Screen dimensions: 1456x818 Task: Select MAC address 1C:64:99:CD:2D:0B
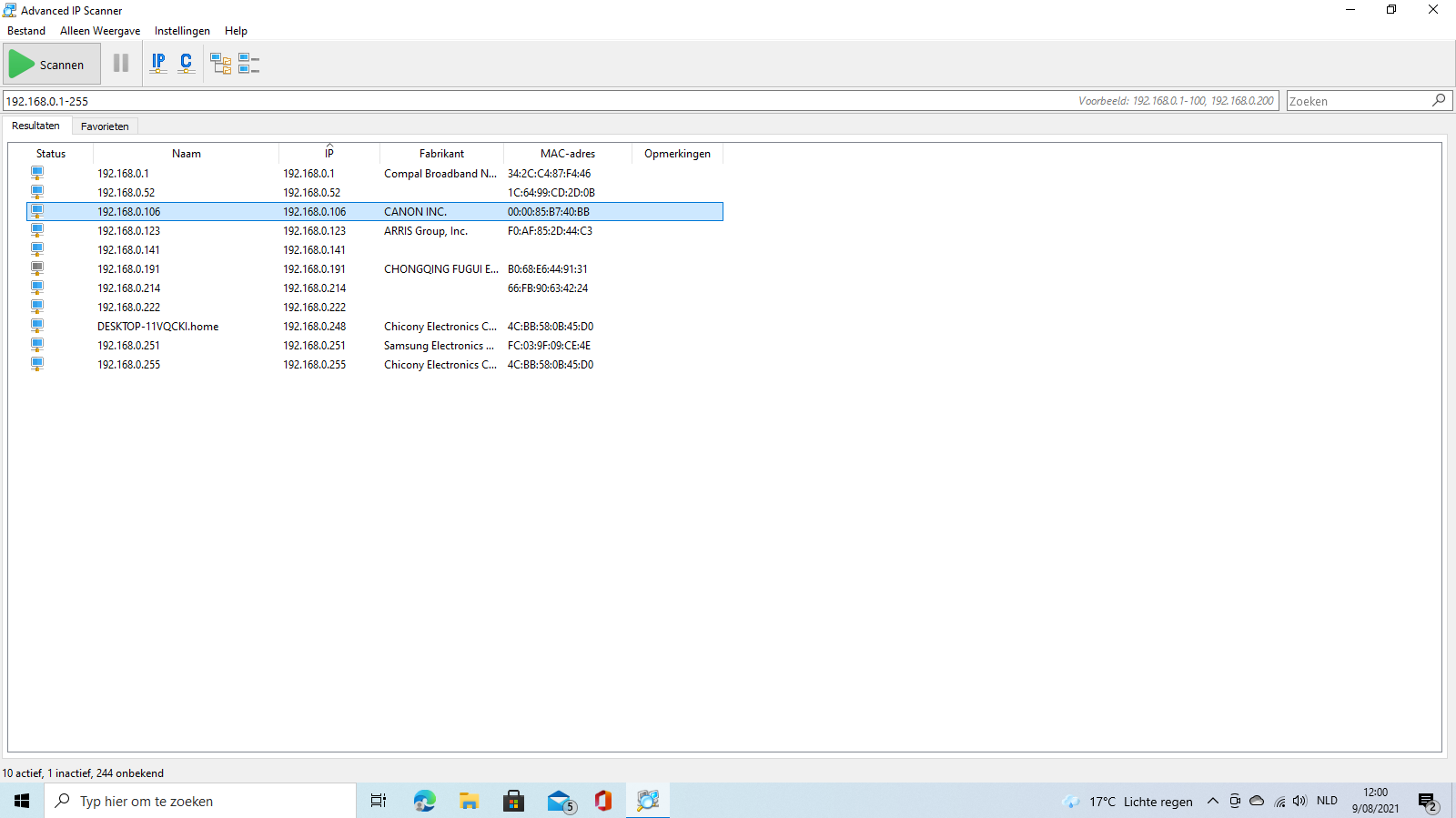(551, 193)
